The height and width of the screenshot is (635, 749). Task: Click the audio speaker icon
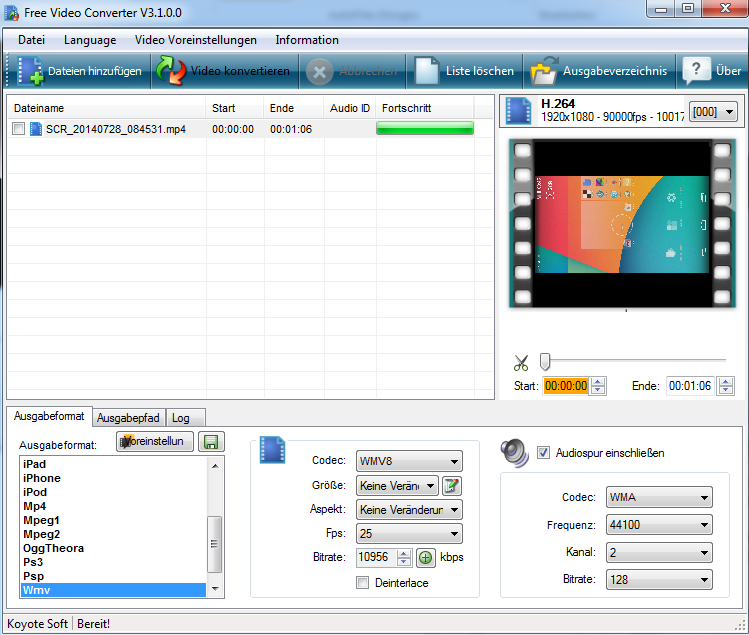point(514,452)
